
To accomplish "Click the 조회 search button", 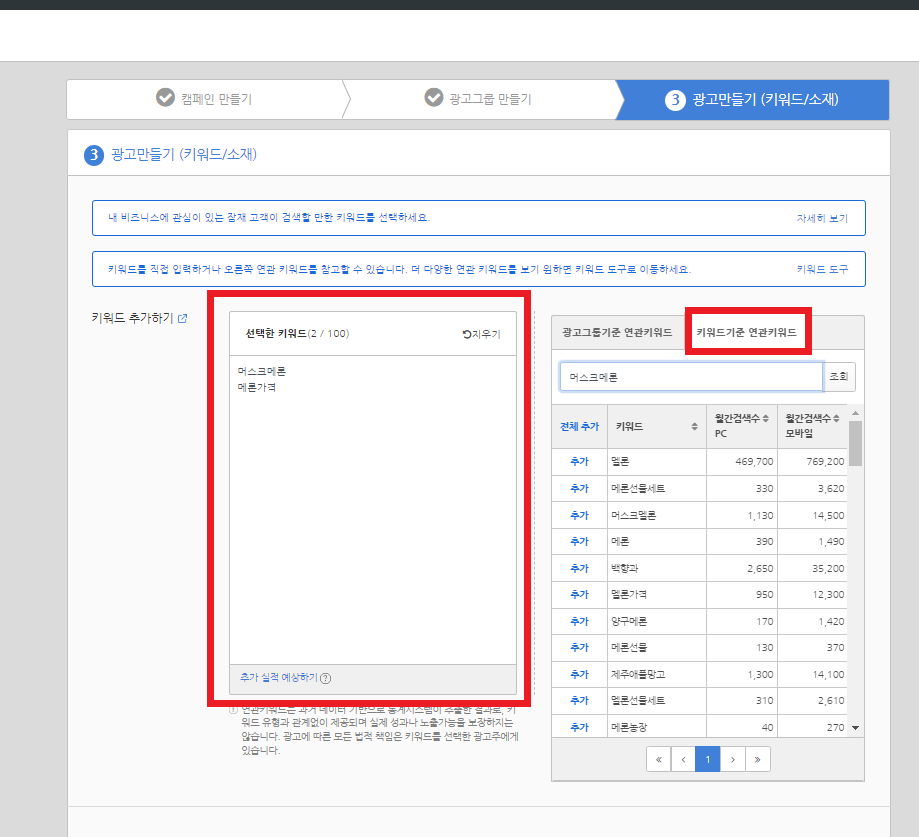I will click(839, 376).
